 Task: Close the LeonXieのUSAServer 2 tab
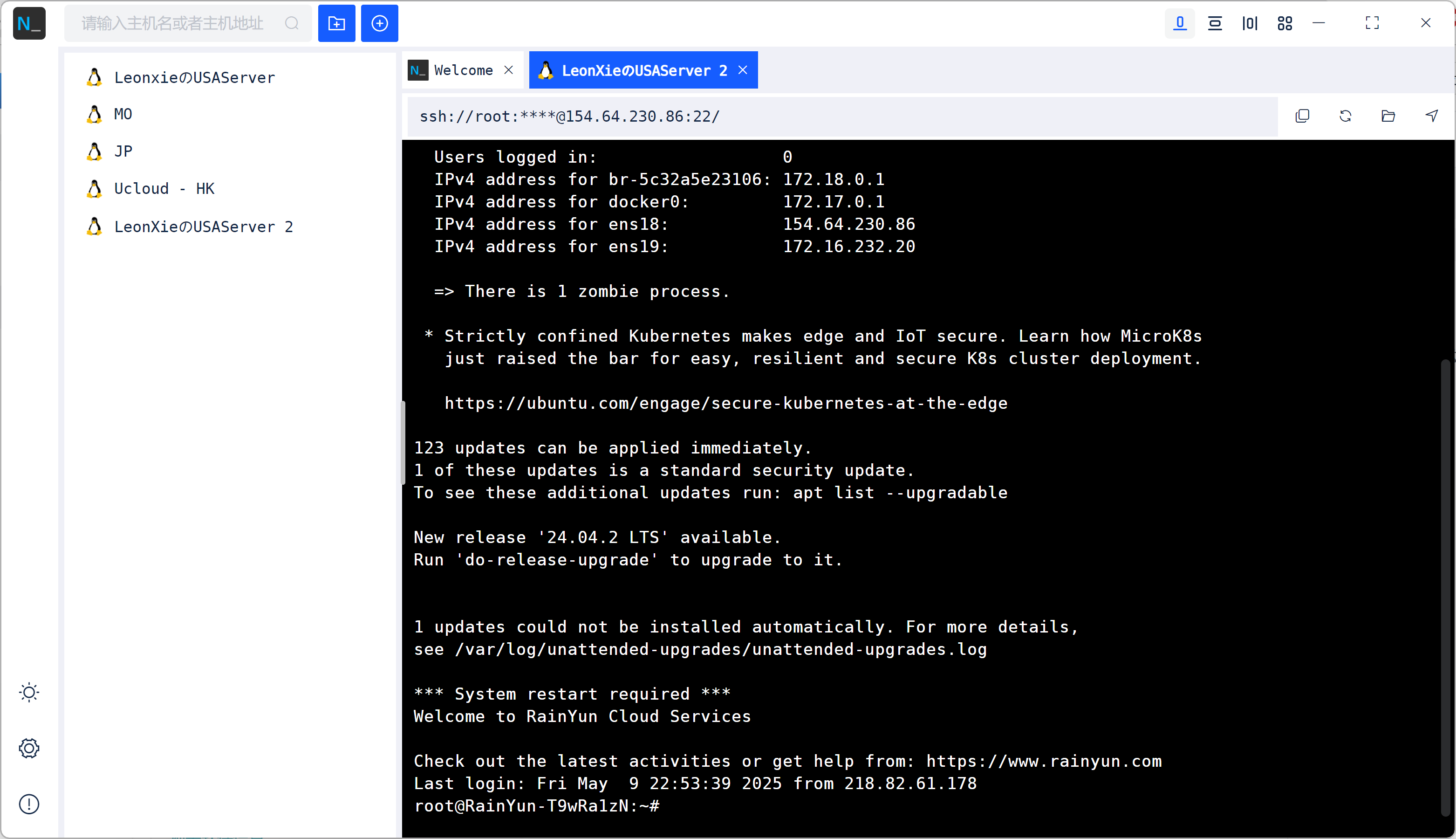point(743,70)
